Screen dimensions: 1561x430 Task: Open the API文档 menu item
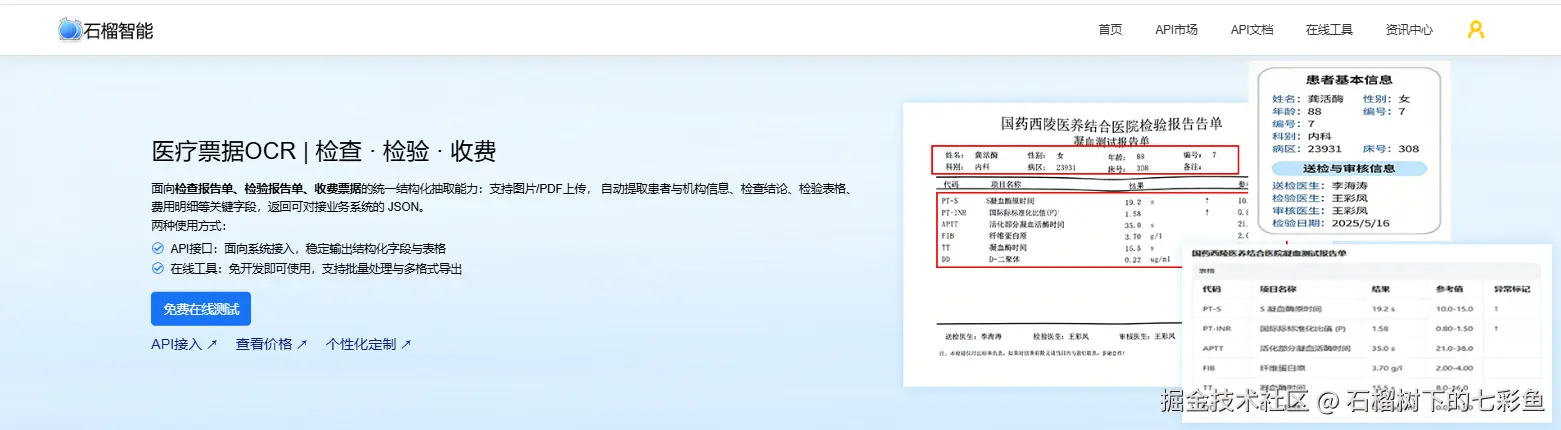tap(1252, 30)
